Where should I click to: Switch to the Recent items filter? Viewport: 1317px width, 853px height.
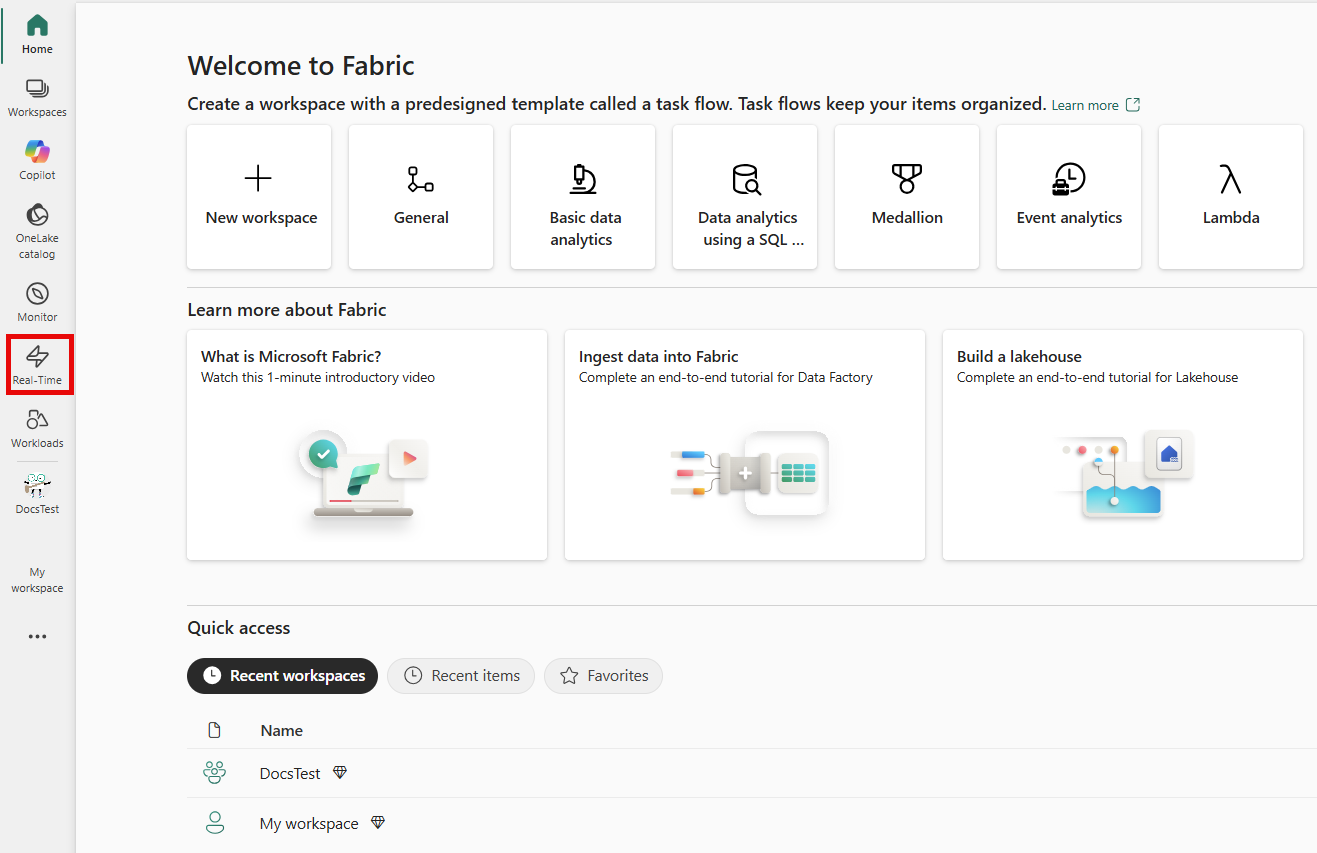[460, 676]
